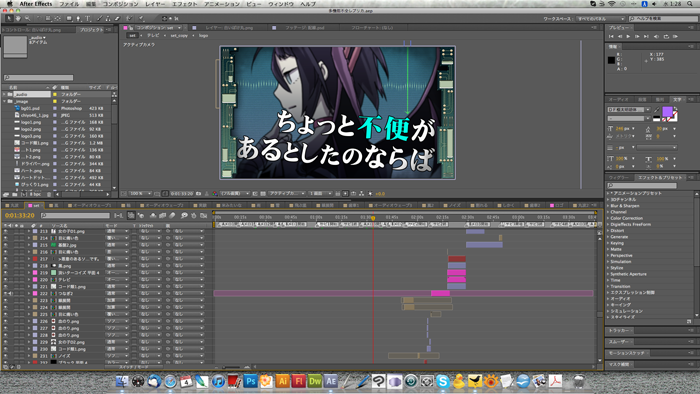Jump to first frame in preview panel
Viewport: 700px width, 394px height.
(611, 37)
